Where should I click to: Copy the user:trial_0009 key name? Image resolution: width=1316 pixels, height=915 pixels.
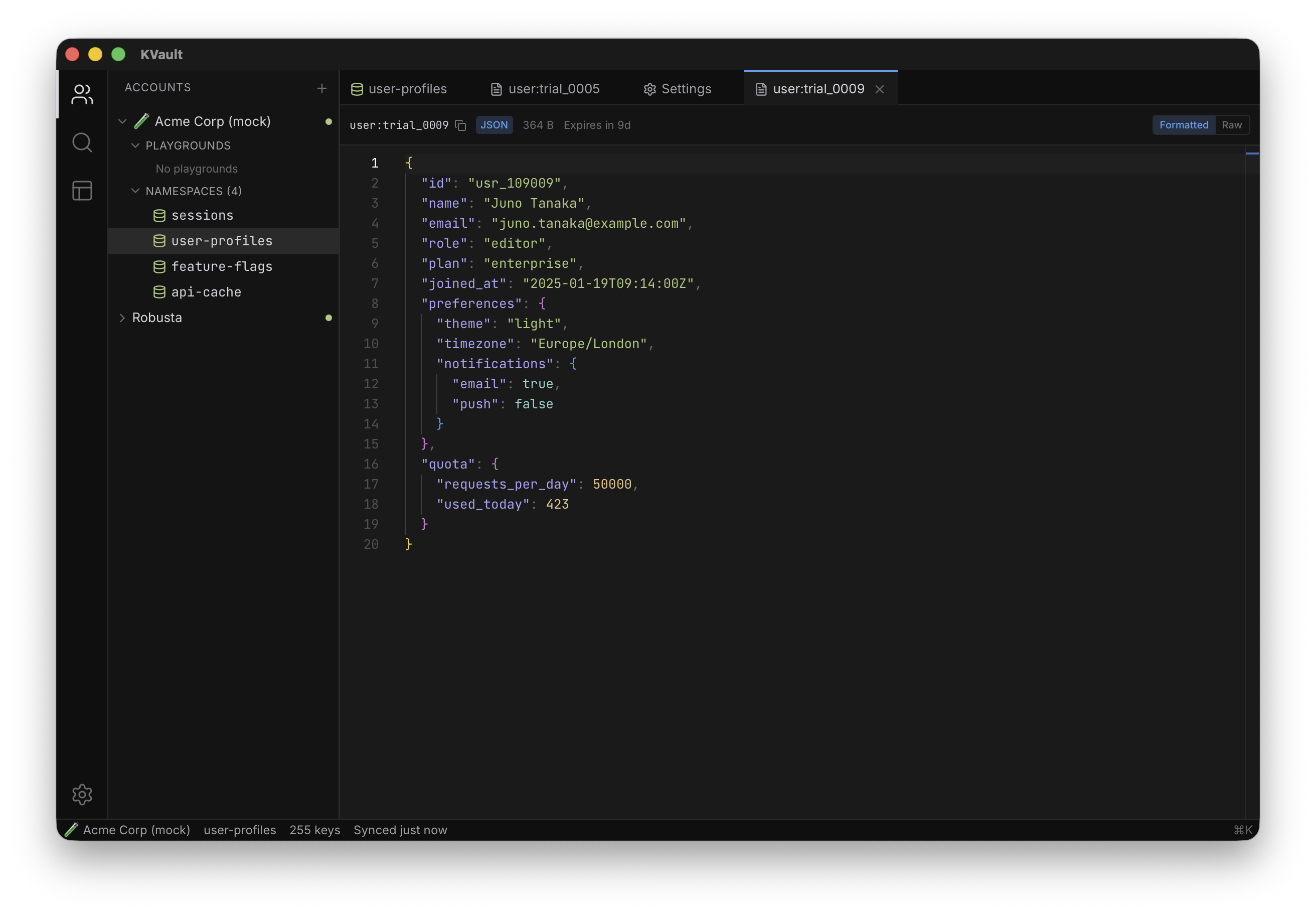tap(460, 125)
